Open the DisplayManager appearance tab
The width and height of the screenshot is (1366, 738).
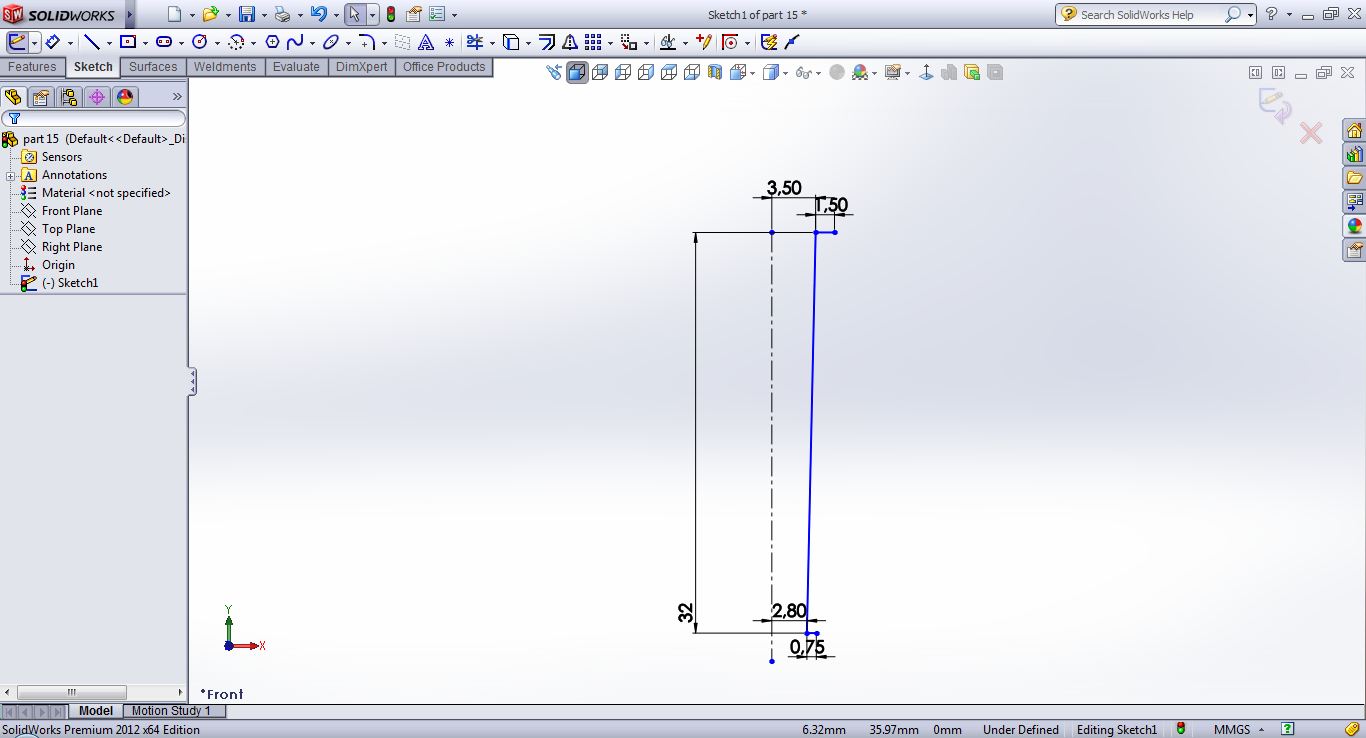tap(125, 97)
